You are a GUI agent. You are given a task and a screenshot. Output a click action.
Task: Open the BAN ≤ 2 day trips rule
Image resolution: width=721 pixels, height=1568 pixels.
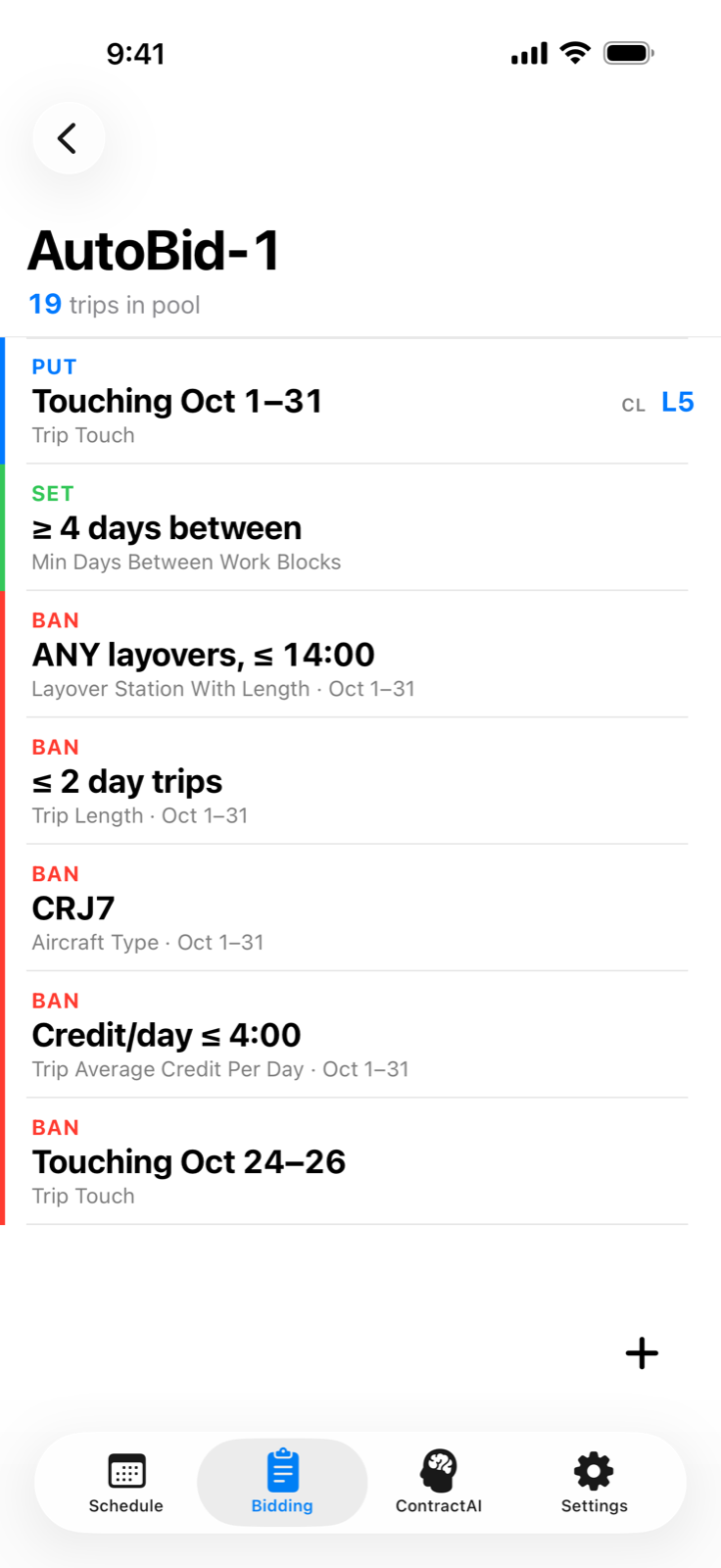point(360,781)
